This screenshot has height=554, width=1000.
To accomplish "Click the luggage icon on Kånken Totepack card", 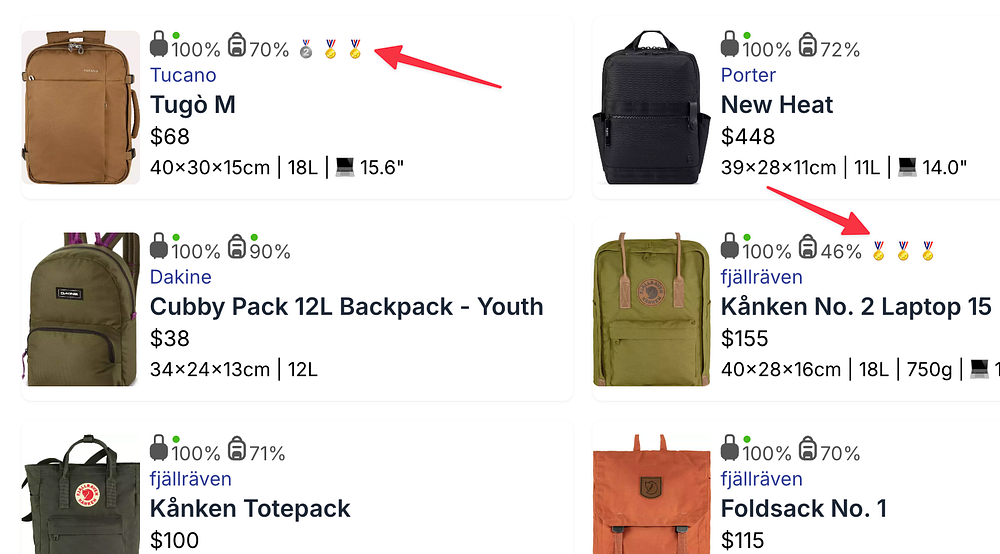I will [x=159, y=449].
